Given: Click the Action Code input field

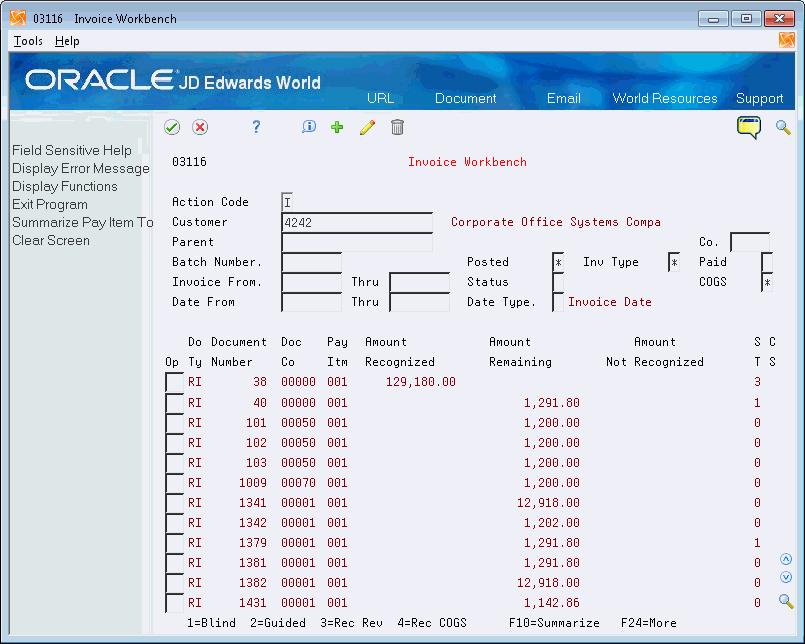Looking at the screenshot, I should pos(288,202).
